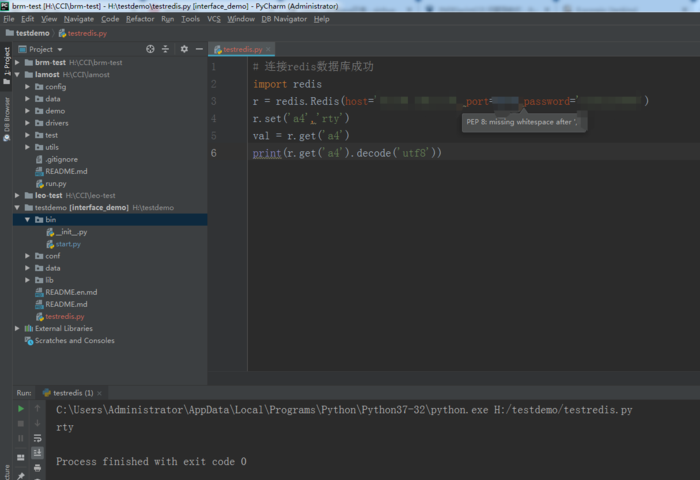
Task: Click the 'rty' console output line
Action: 65,427
